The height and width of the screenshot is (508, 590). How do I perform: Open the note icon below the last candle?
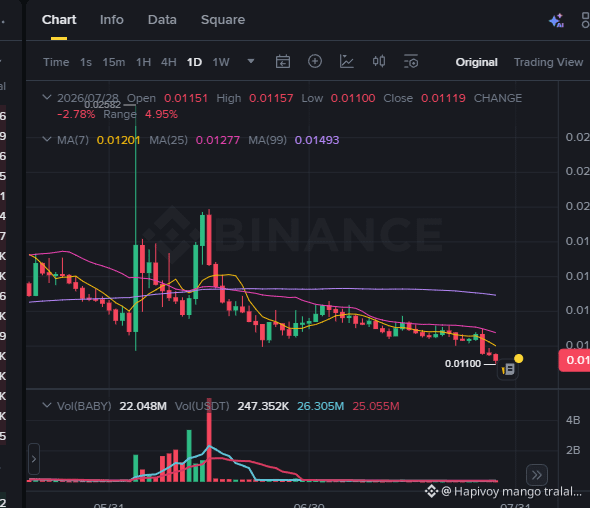(x=508, y=370)
